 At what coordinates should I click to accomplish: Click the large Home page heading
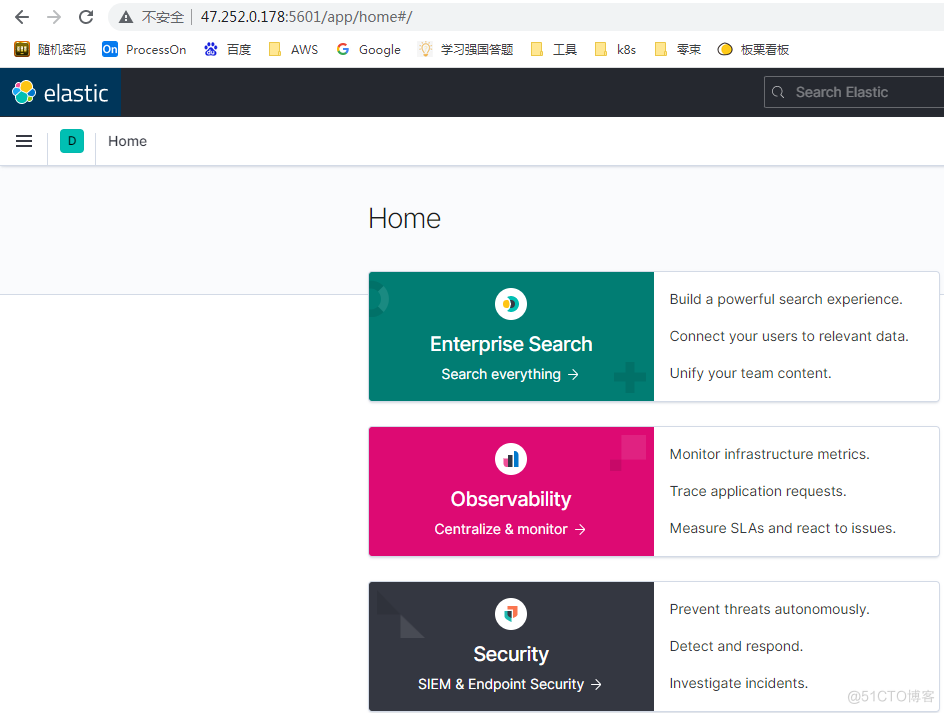click(x=405, y=219)
